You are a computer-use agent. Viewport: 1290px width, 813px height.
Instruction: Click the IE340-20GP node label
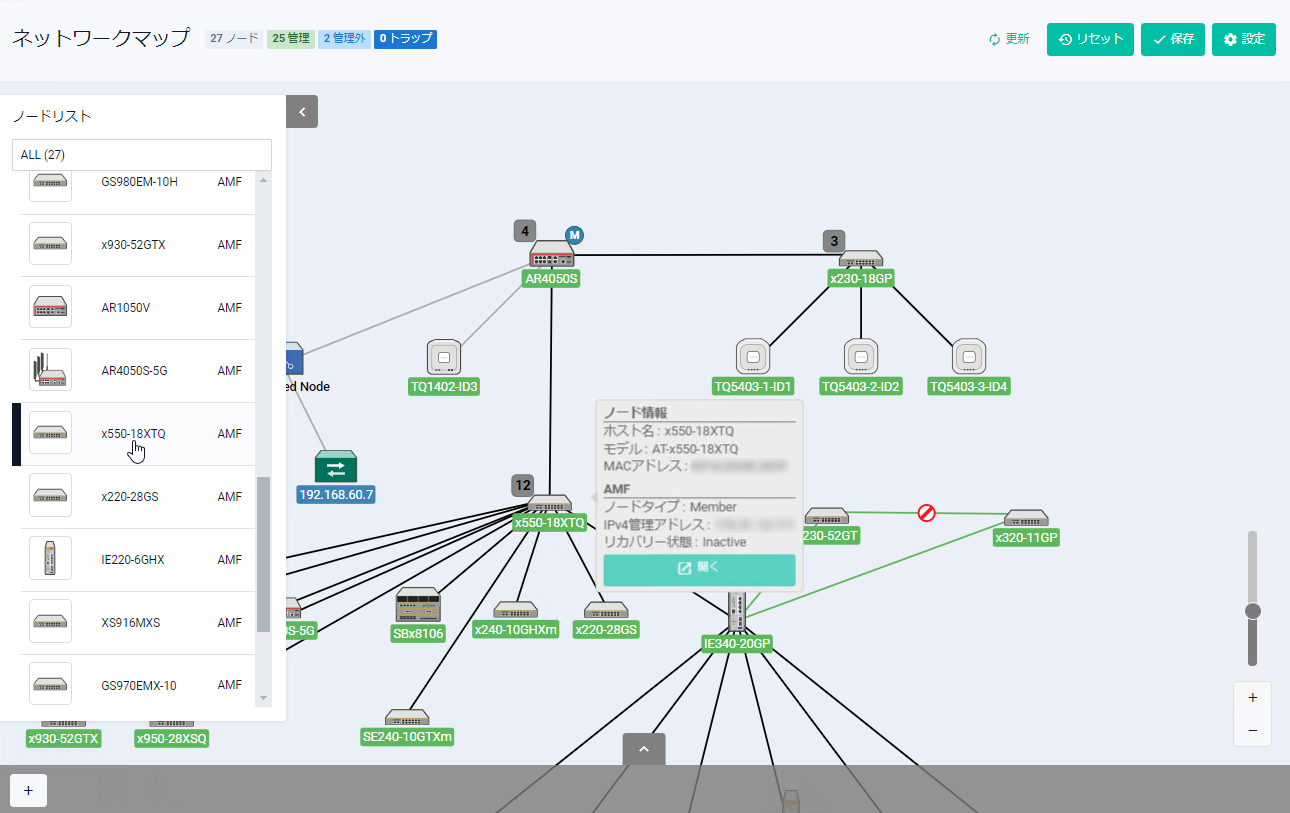click(737, 644)
